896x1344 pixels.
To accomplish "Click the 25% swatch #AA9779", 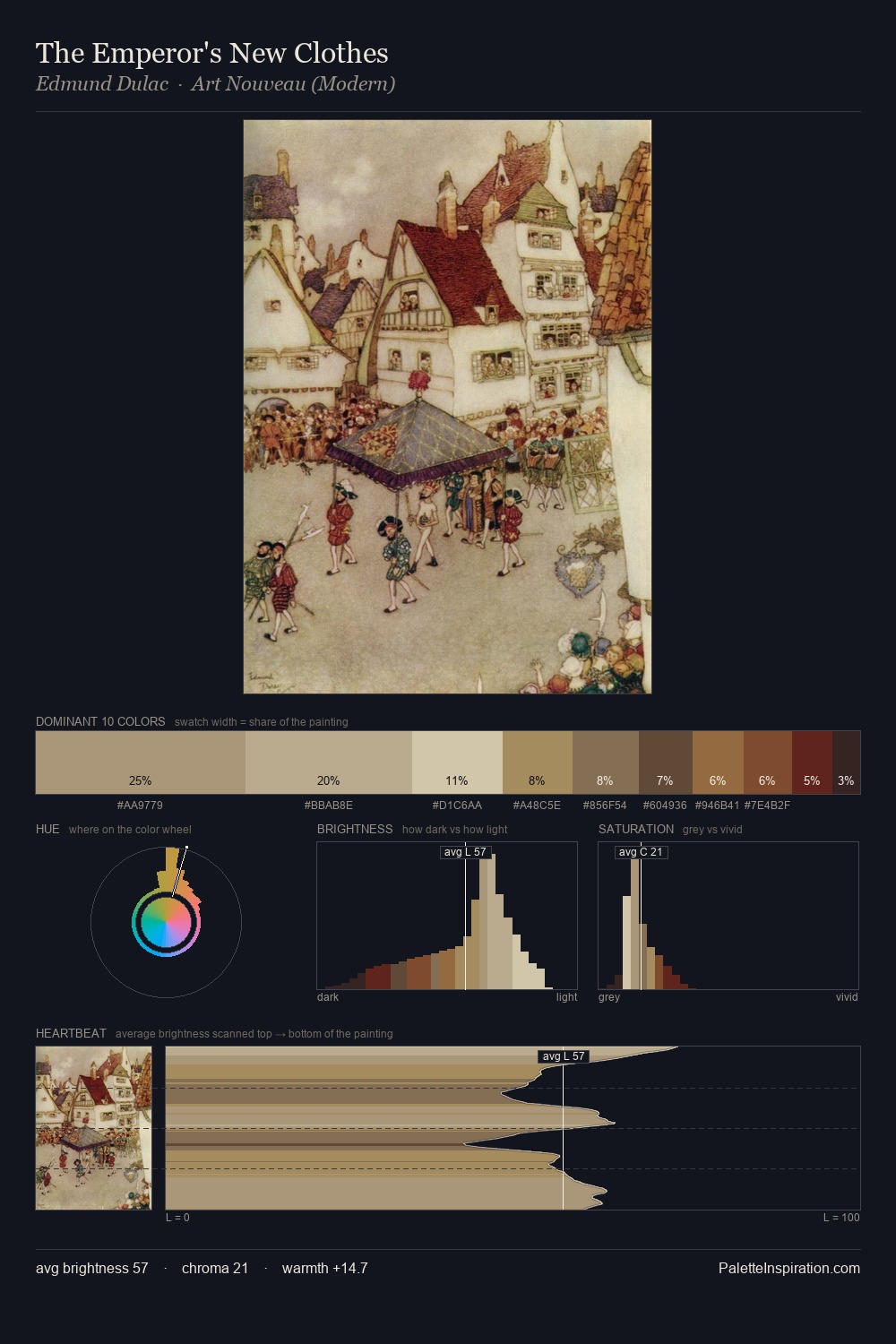I will click(x=141, y=762).
